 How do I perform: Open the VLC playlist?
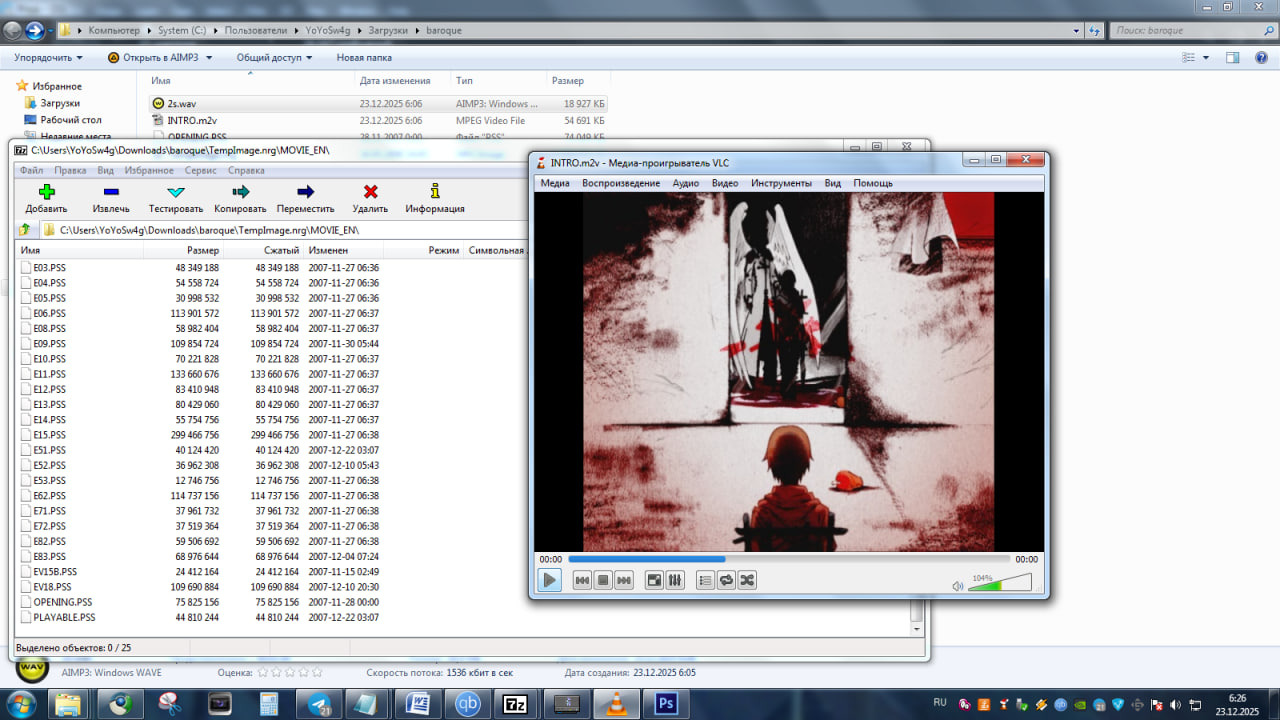pyautogui.click(x=705, y=580)
